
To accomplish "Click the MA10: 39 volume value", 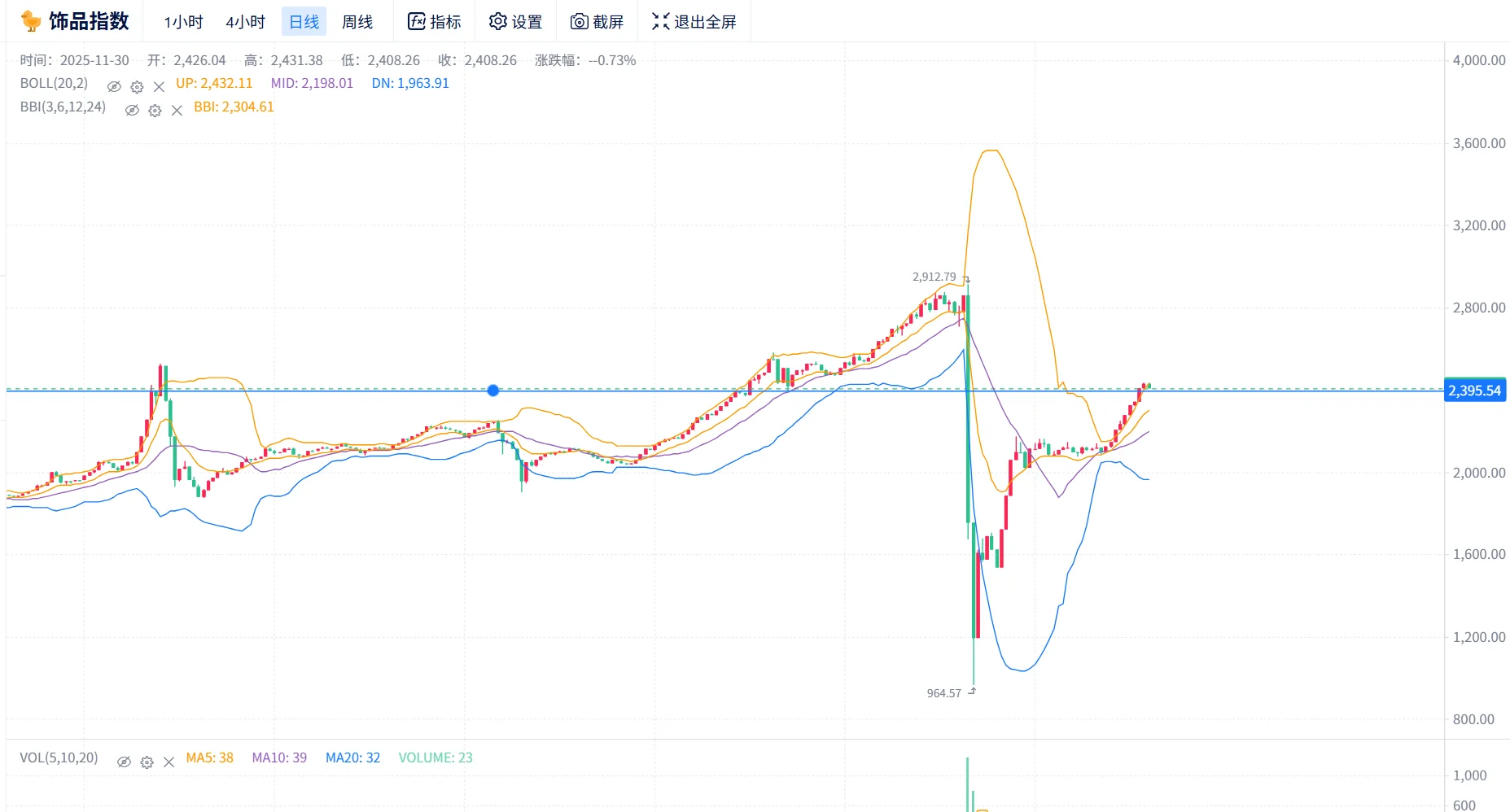I will coord(279,757).
